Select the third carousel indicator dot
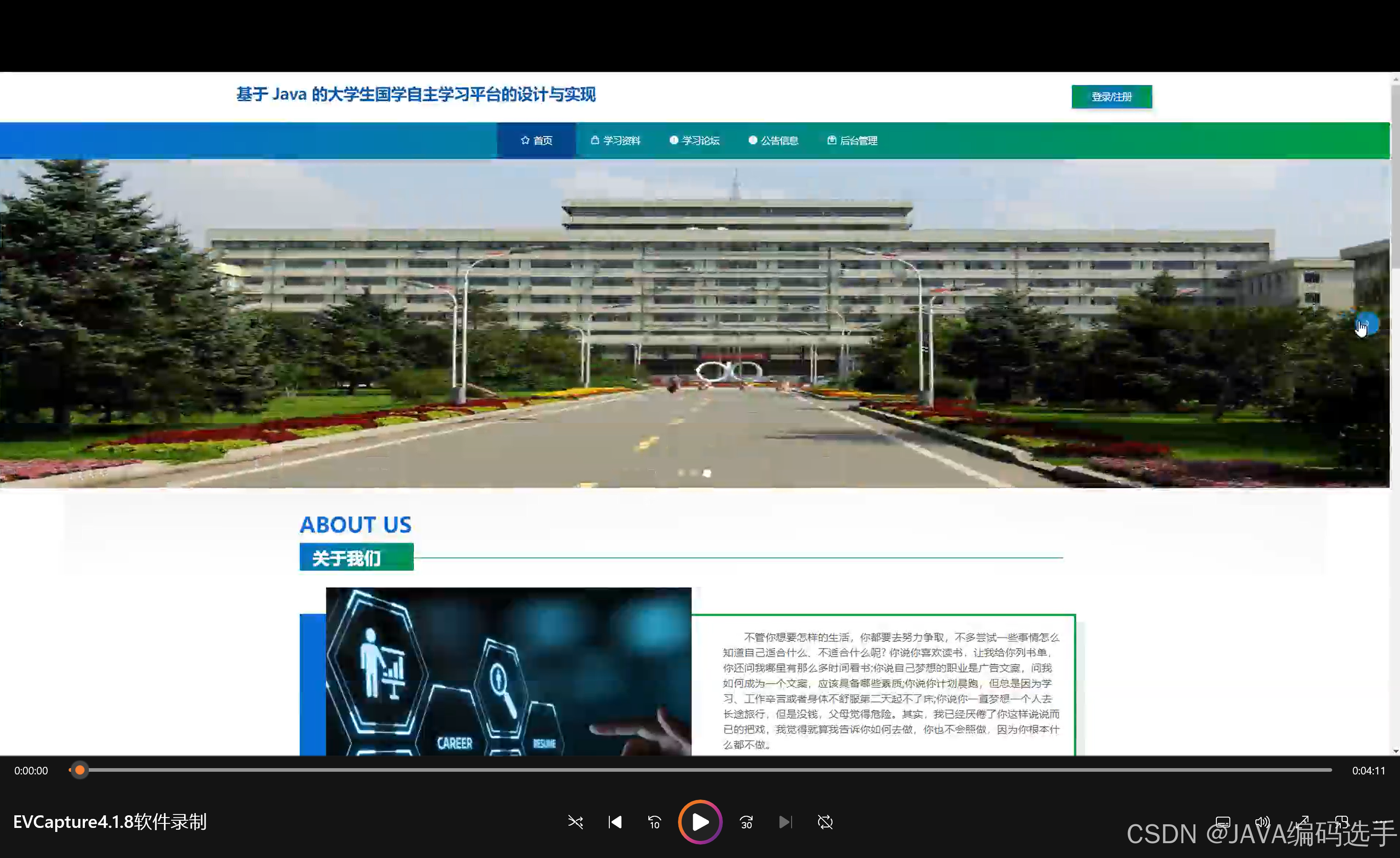Viewport: 1400px width, 858px height. (x=707, y=473)
